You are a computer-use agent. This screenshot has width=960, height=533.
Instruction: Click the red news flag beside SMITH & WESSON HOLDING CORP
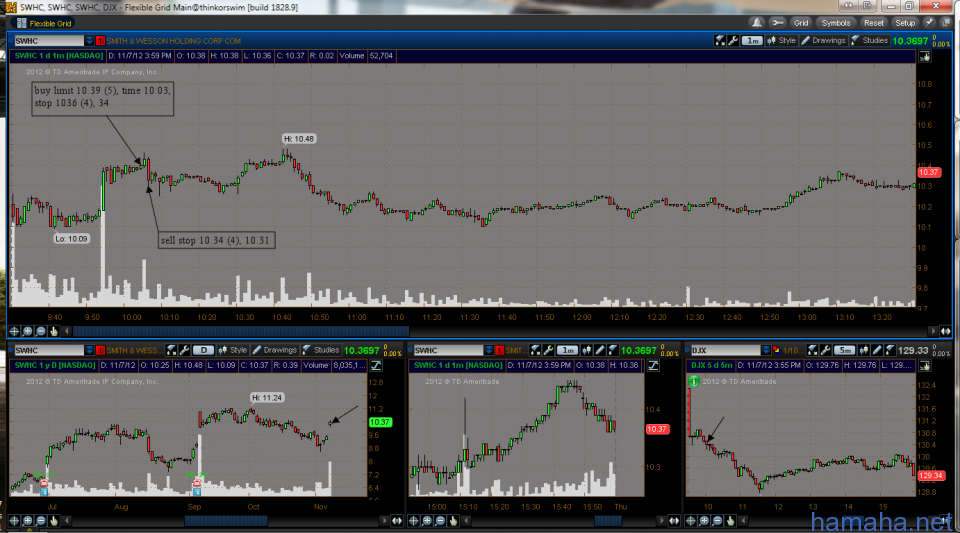[x=100, y=41]
